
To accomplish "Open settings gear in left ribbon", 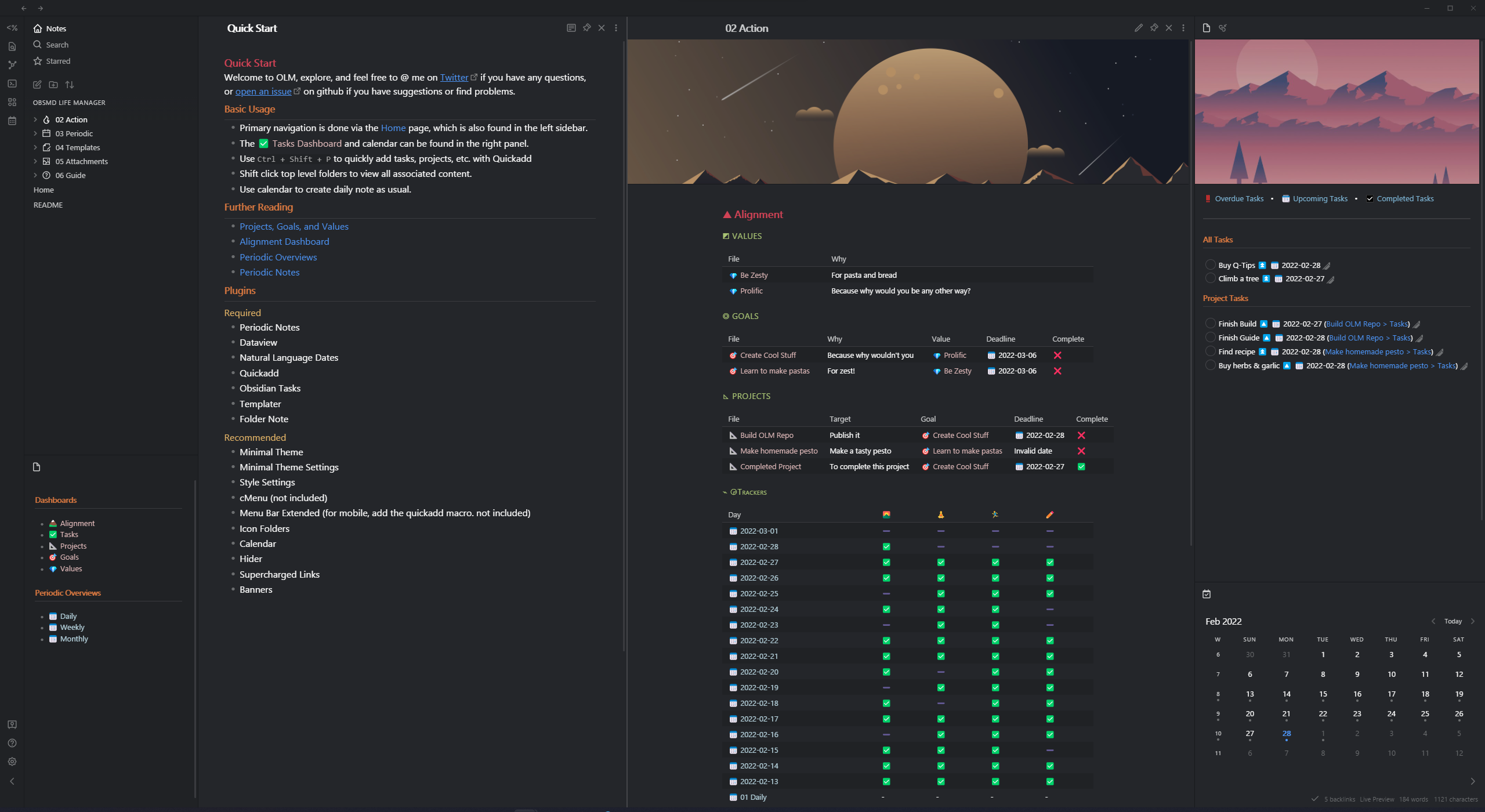I will [12, 762].
